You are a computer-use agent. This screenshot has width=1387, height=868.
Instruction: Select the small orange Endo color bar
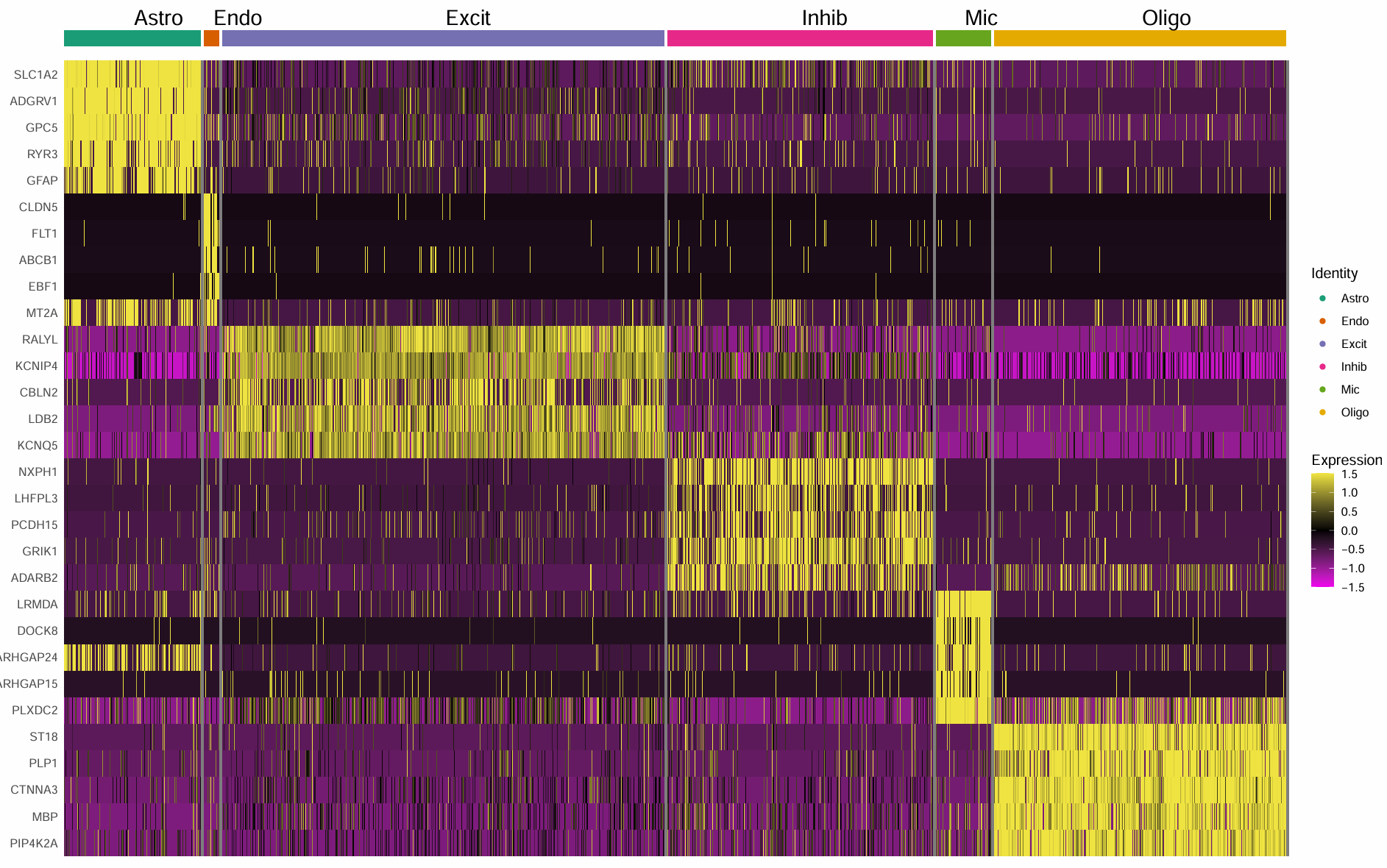pos(211,38)
